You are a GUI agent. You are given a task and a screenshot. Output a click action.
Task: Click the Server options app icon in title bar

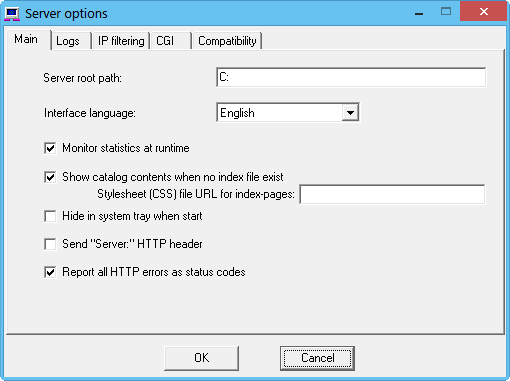tap(12, 14)
